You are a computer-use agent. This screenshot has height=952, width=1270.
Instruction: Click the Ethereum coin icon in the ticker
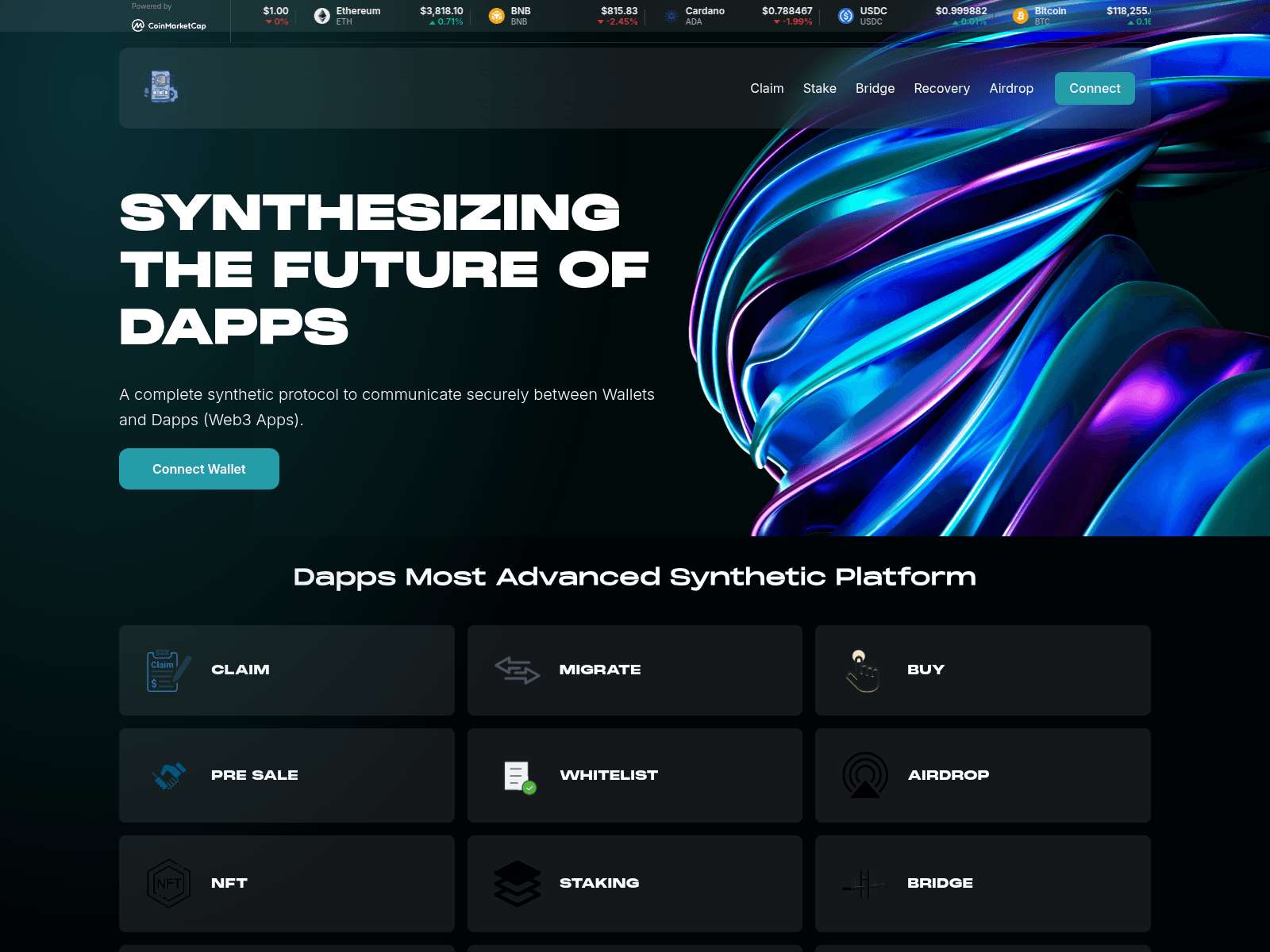322,16
